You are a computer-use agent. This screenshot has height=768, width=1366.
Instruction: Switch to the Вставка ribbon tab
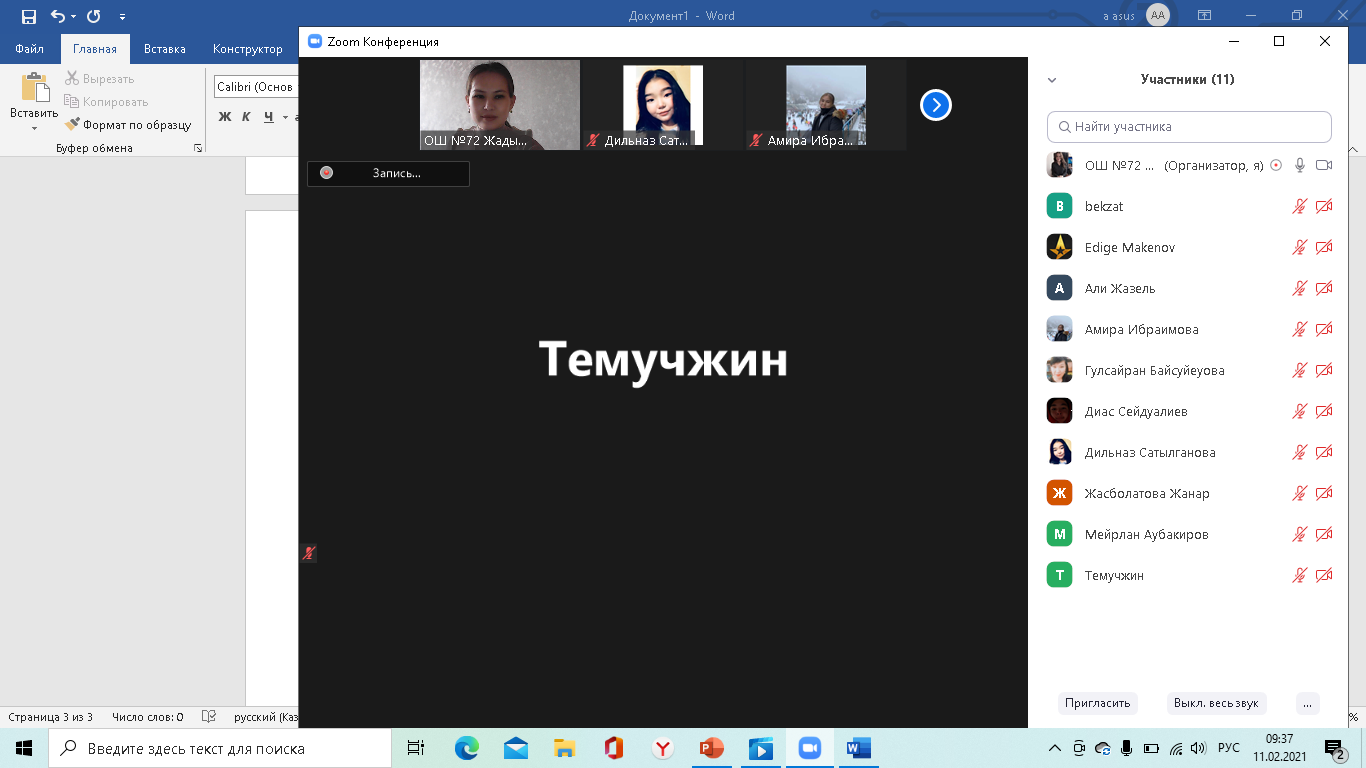[x=164, y=49]
